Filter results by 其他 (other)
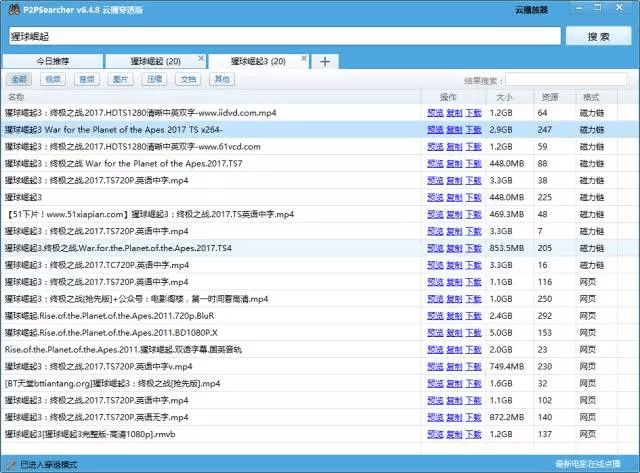 click(222, 79)
